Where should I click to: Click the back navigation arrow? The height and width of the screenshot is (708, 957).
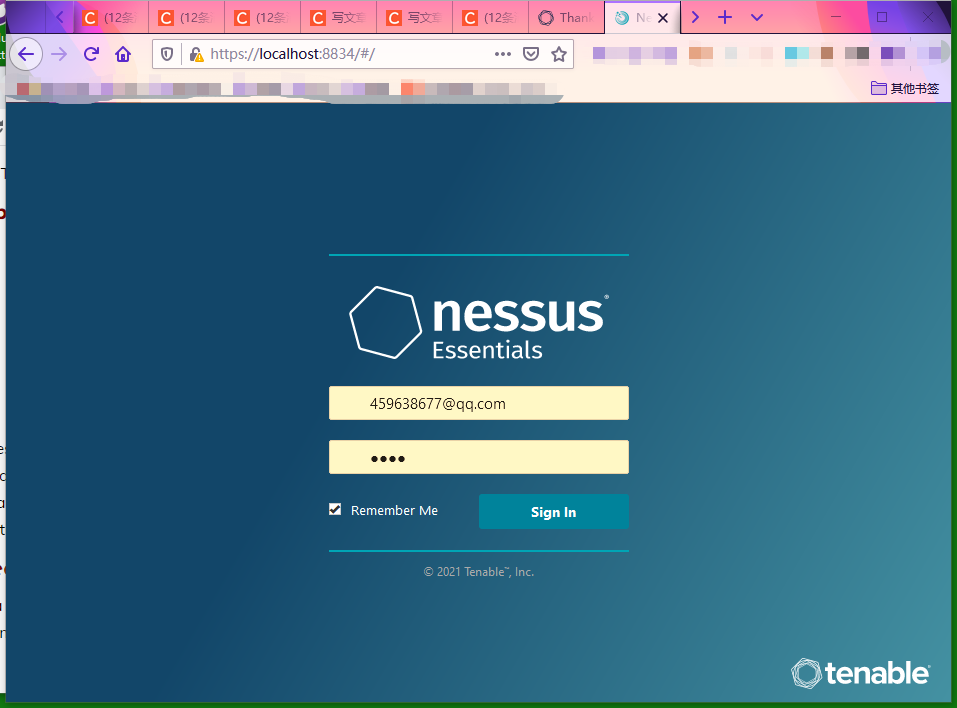pos(26,54)
